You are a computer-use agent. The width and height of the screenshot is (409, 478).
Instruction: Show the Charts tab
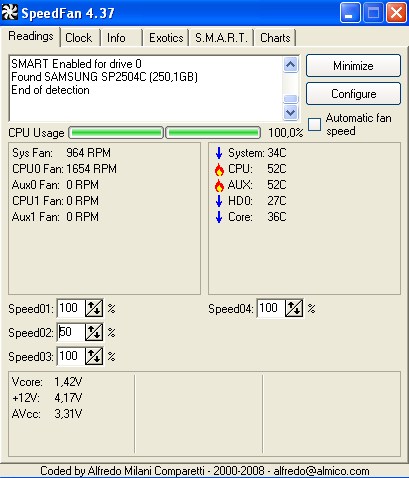pos(275,38)
